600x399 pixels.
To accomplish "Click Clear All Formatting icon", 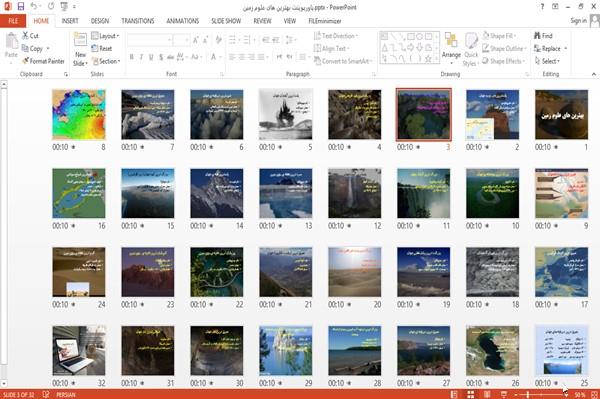I will (x=218, y=40).
